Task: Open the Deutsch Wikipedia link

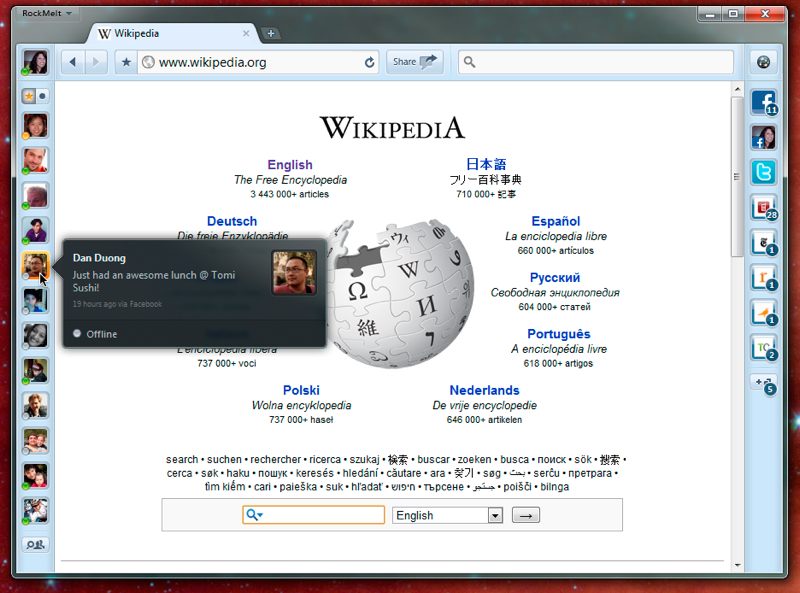Action: (232, 221)
